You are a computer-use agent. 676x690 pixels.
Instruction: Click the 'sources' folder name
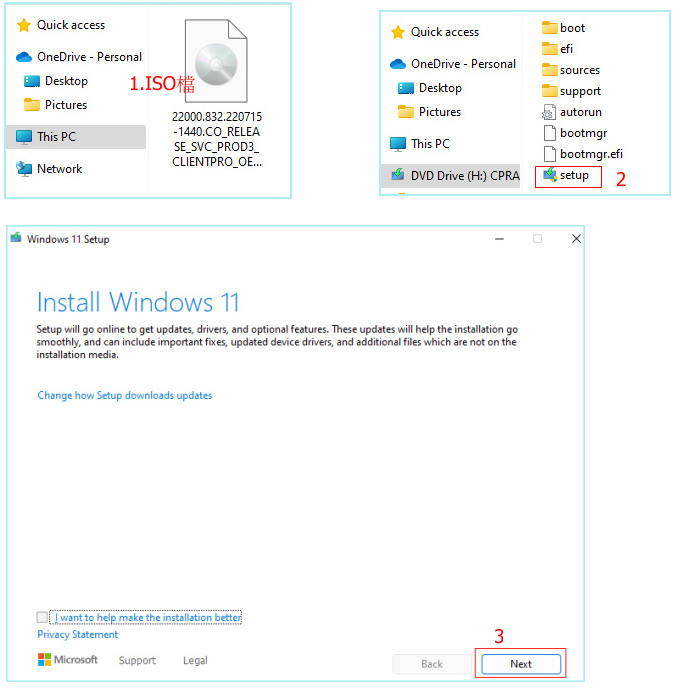click(580, 70)
